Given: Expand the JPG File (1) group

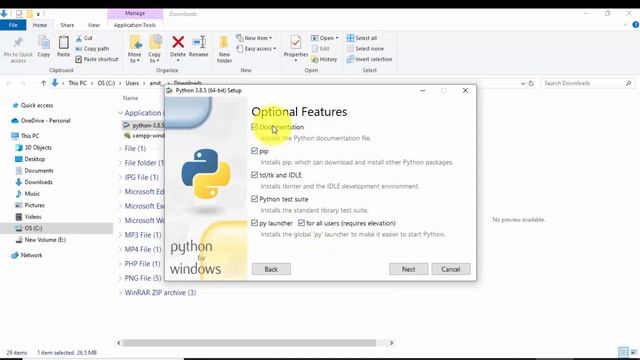Looking at the screenshot, I should click(120, 177).
